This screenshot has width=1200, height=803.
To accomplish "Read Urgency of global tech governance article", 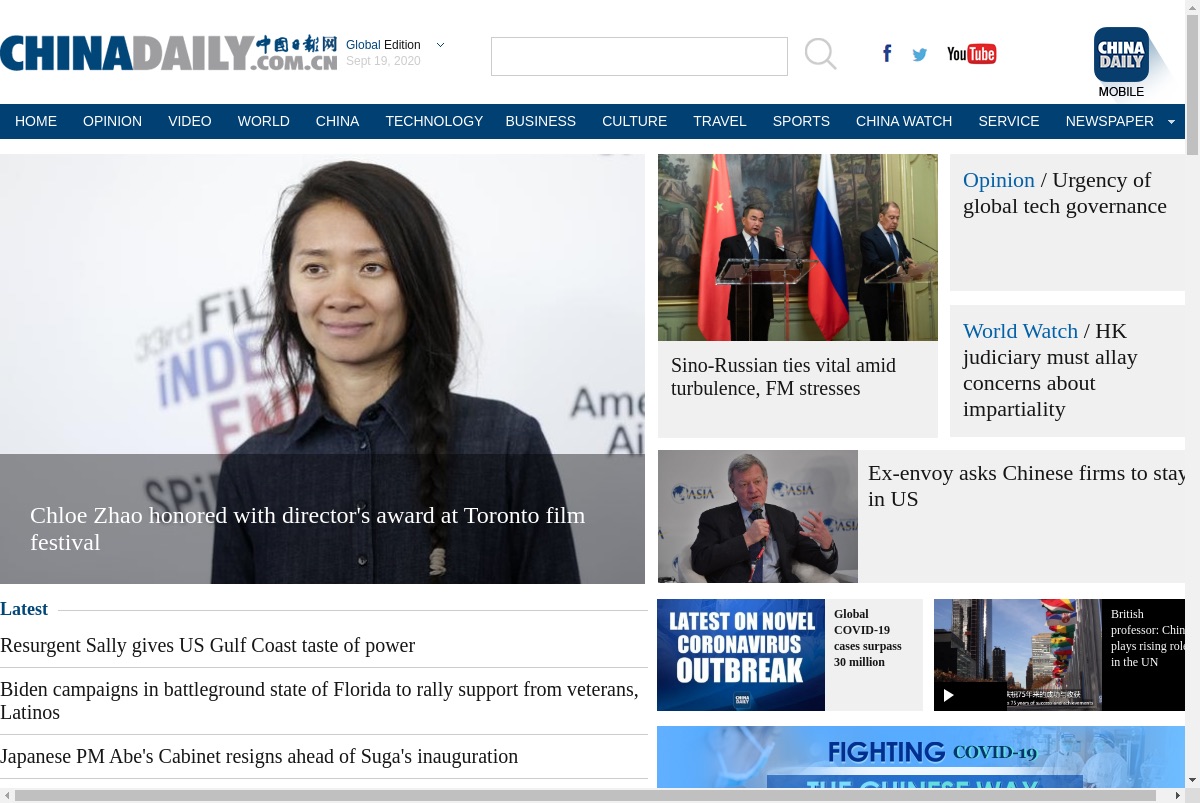I will [x=1065, y=193].
